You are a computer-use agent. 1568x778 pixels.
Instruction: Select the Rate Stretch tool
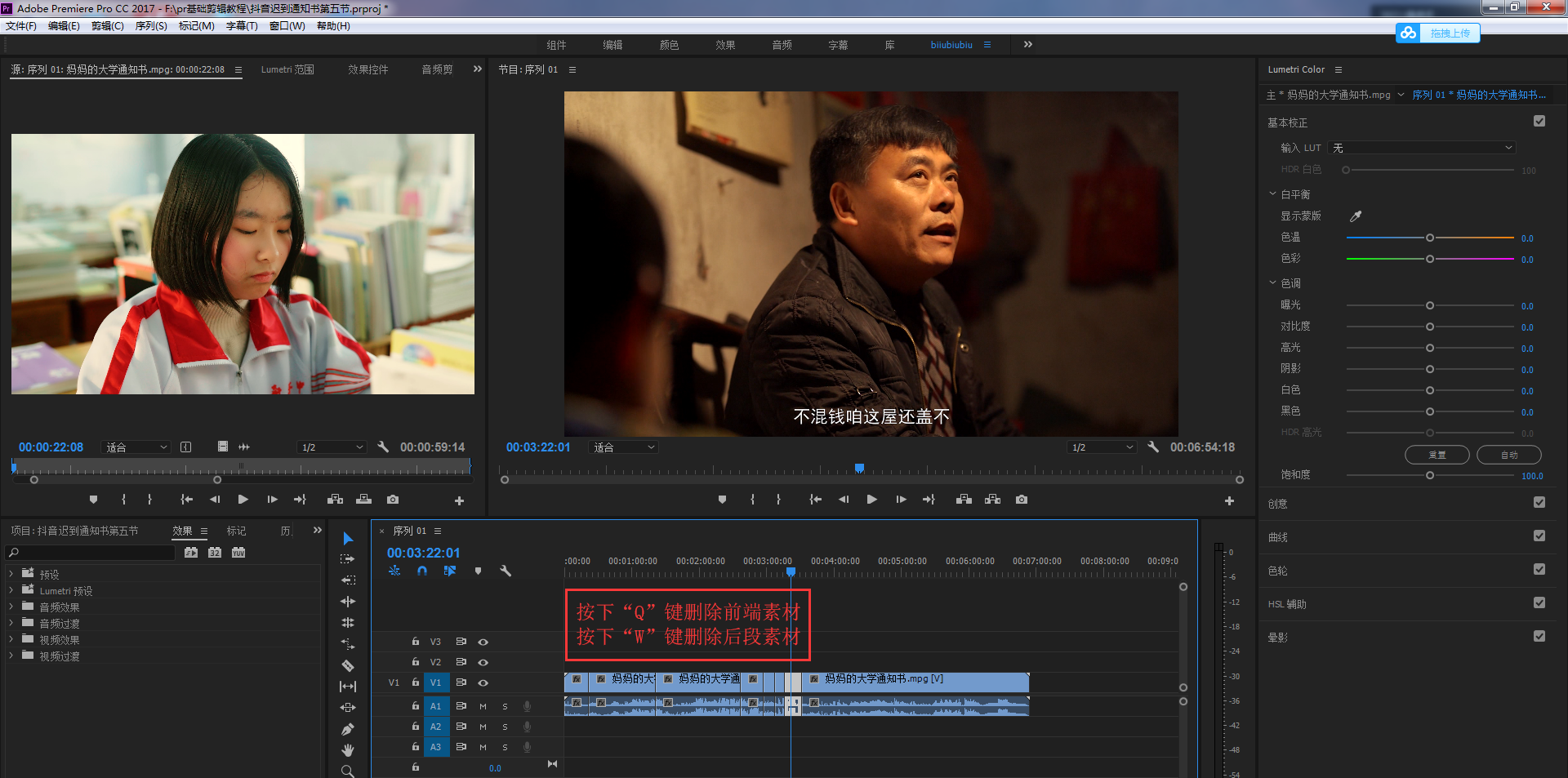348,644
